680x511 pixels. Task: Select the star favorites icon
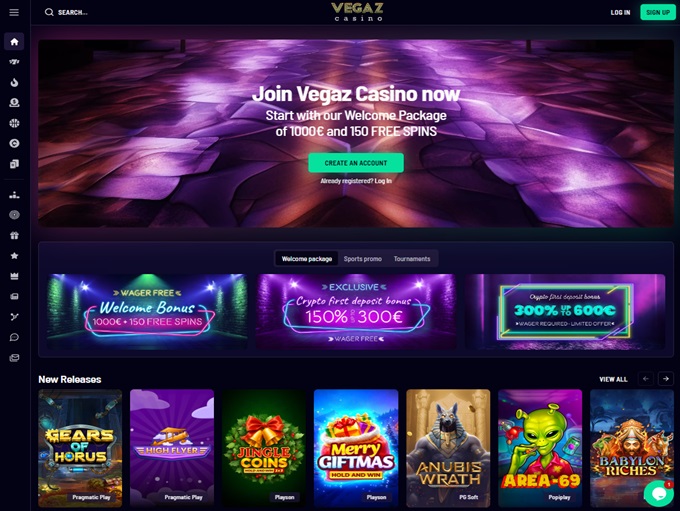coord(14,256)
